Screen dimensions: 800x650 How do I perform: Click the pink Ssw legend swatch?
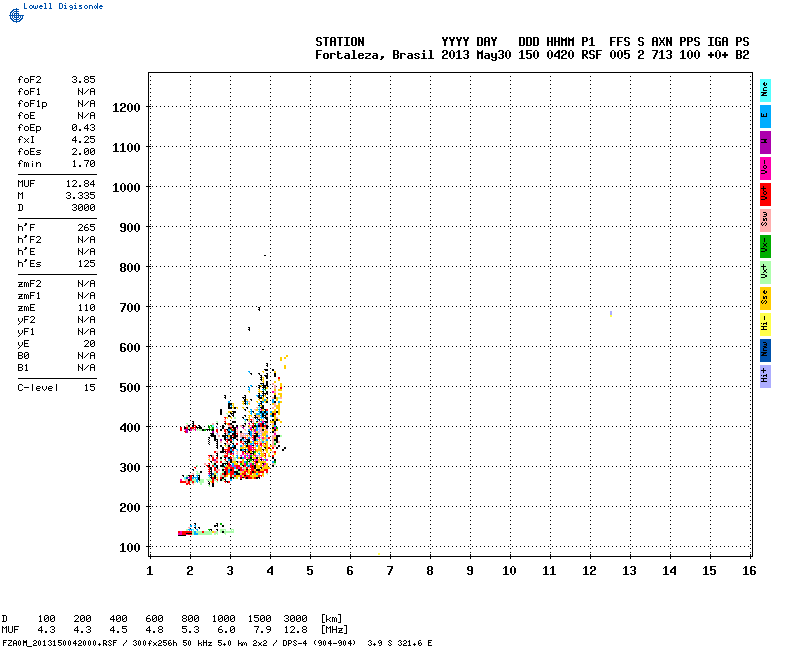point(765,220)
